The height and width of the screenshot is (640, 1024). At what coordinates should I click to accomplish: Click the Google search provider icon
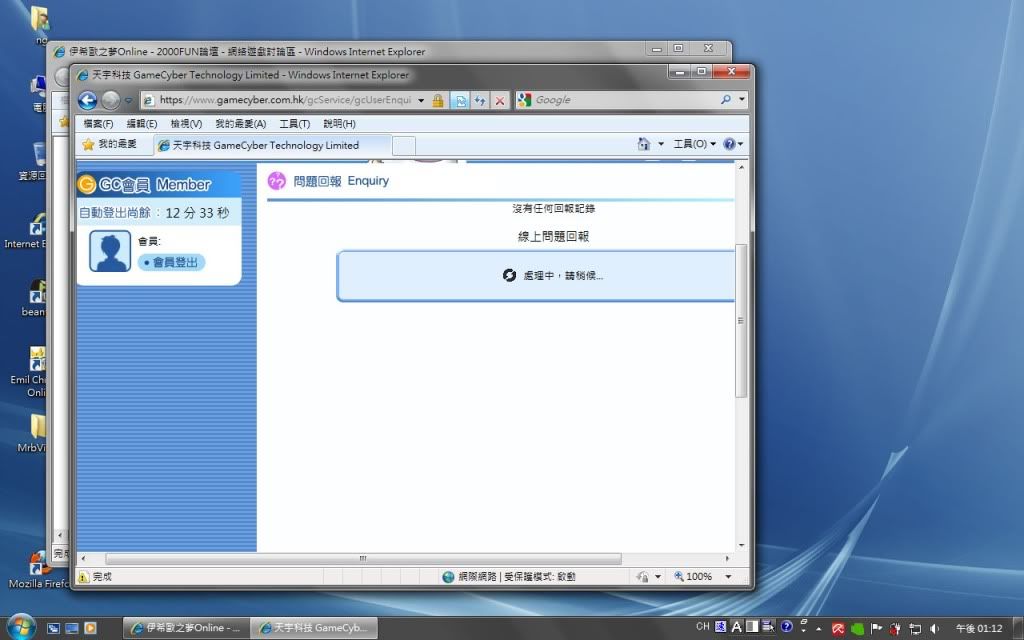[x=524, y=100]
